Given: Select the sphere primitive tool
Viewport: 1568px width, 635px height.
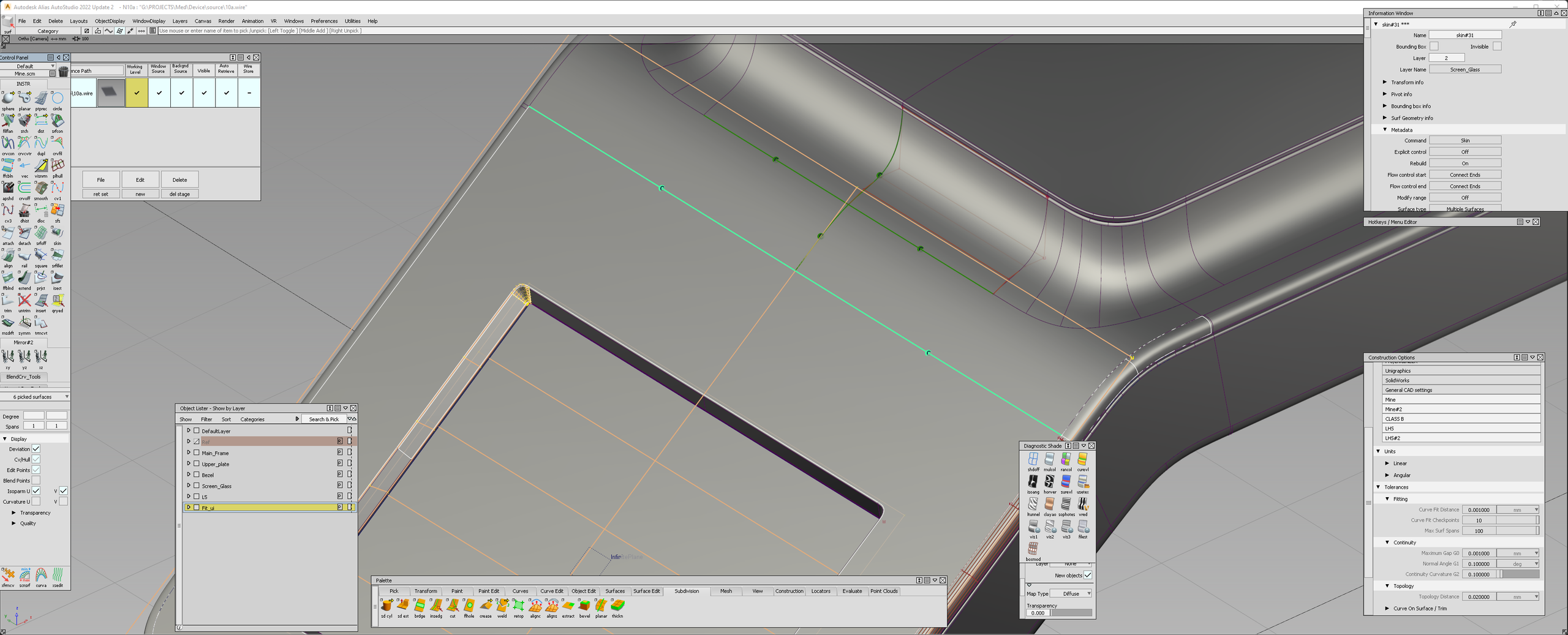Looking at the screenshot, I should click(x=8, y=99).
